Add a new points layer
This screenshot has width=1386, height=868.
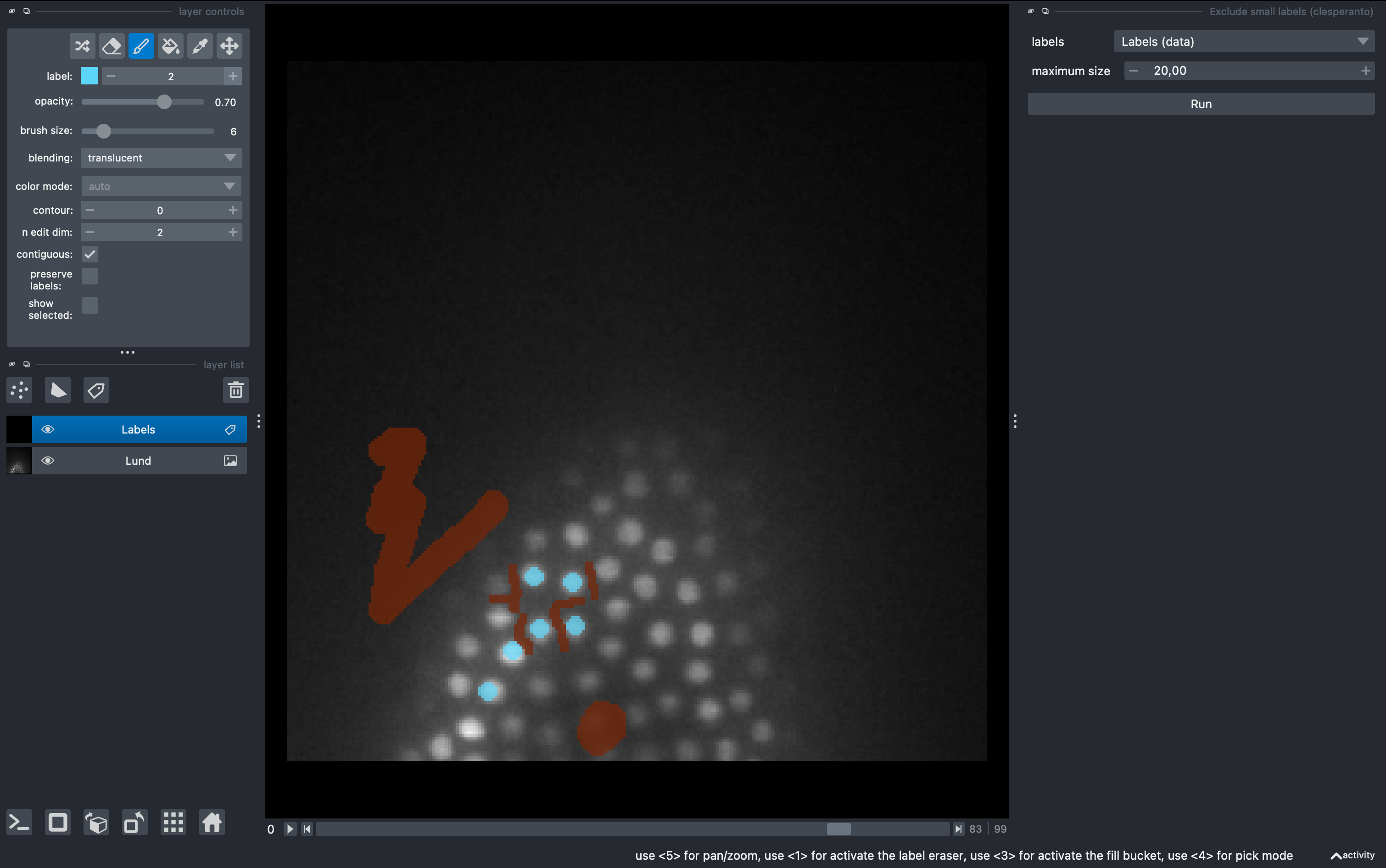(20, 390)
